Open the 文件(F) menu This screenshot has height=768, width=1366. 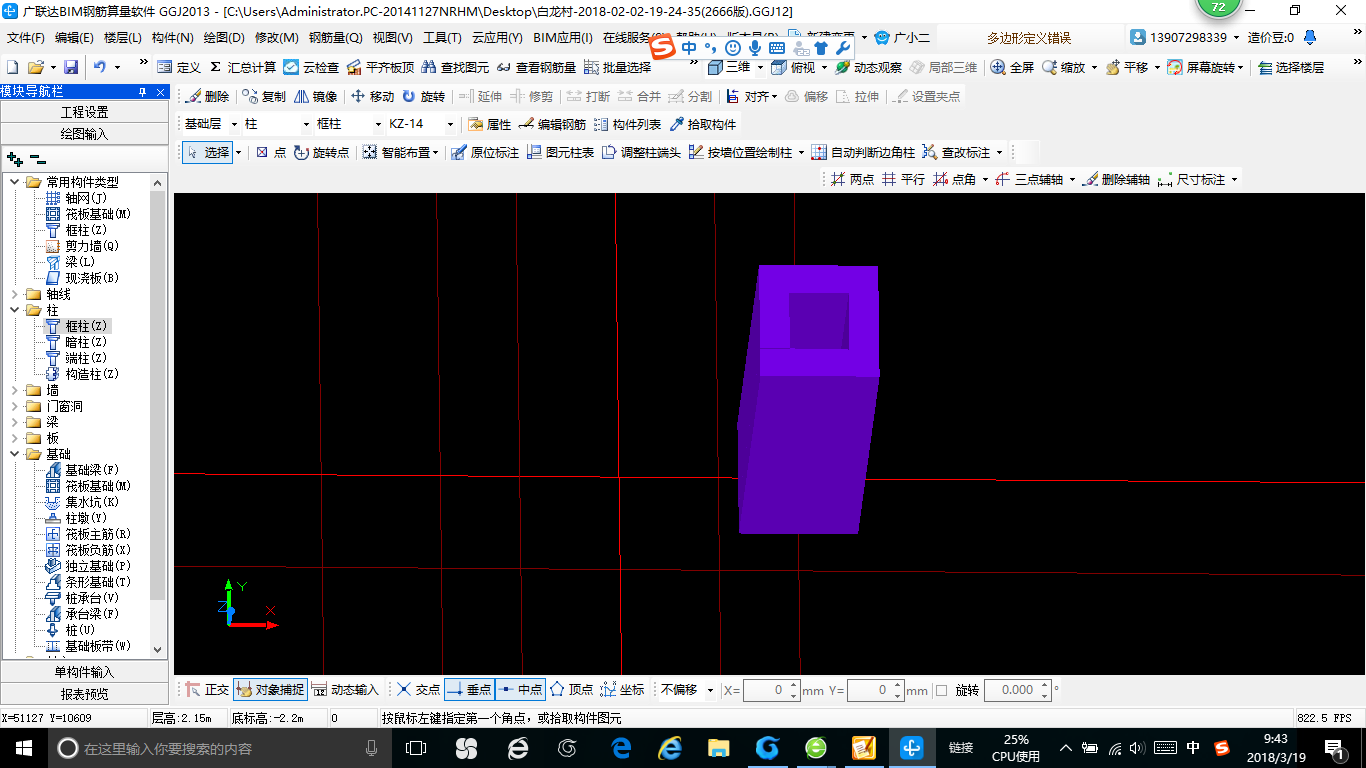click(x=26, y=38)
